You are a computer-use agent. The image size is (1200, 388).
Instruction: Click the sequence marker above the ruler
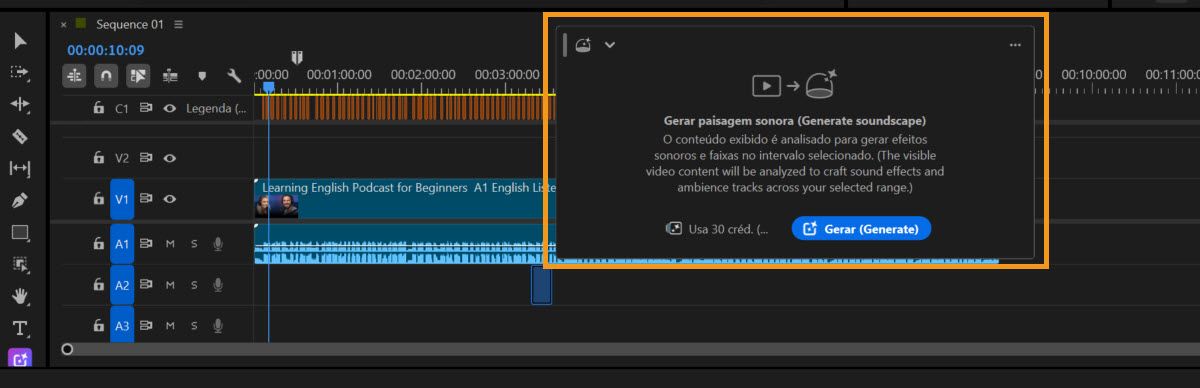point(297,57)
